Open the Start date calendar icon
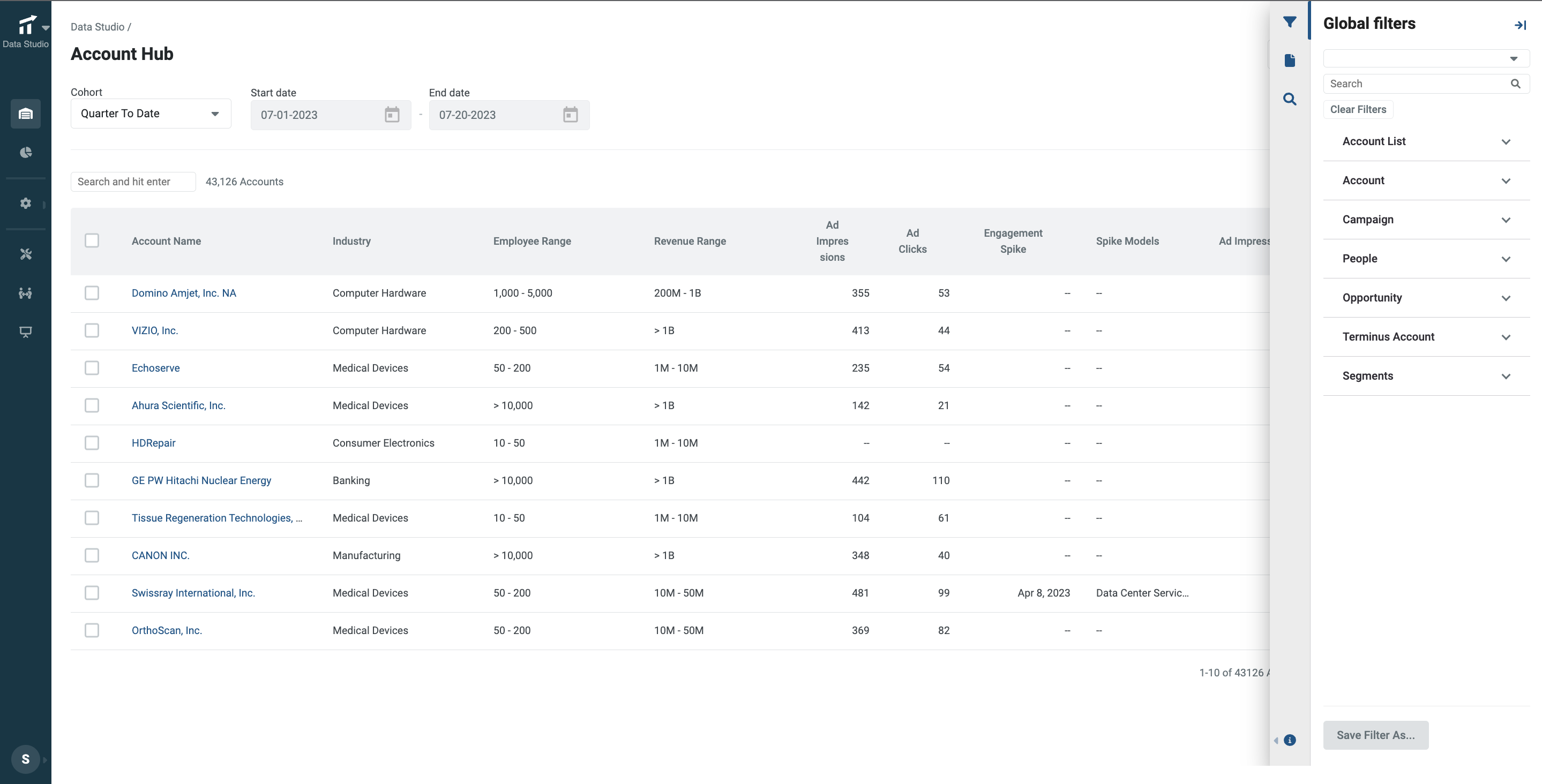This screenshot has width=1542, height=784. click(392, 115)
